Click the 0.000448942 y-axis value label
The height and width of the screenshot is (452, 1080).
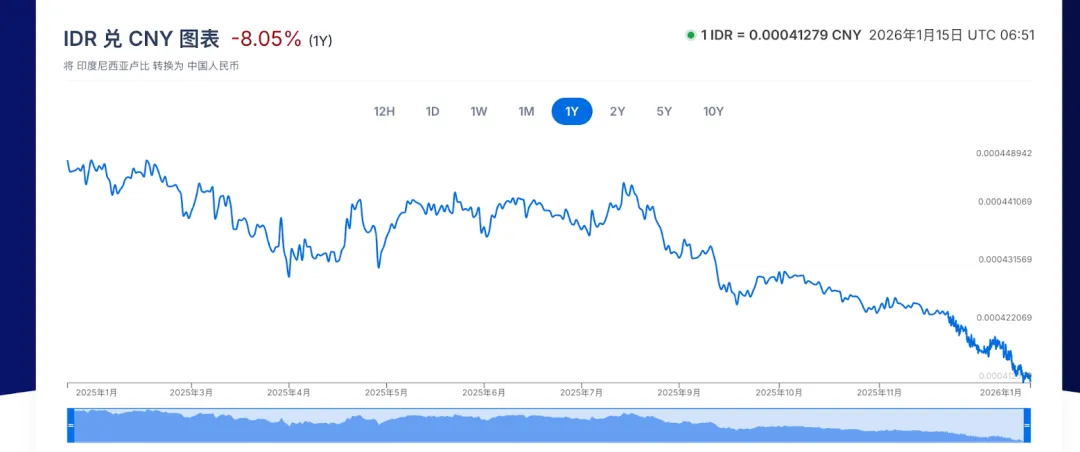[x=1003, y=153]
